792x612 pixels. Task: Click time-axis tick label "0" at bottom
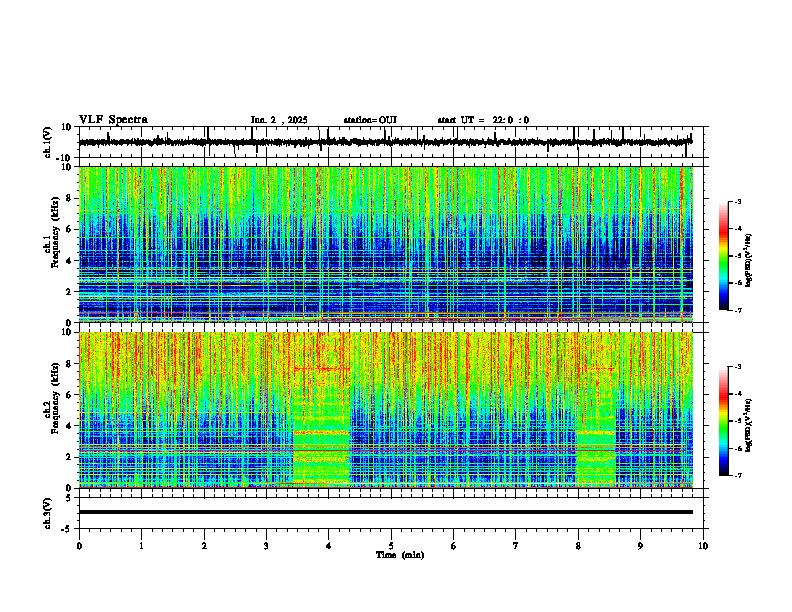click(x=79, y=546)
